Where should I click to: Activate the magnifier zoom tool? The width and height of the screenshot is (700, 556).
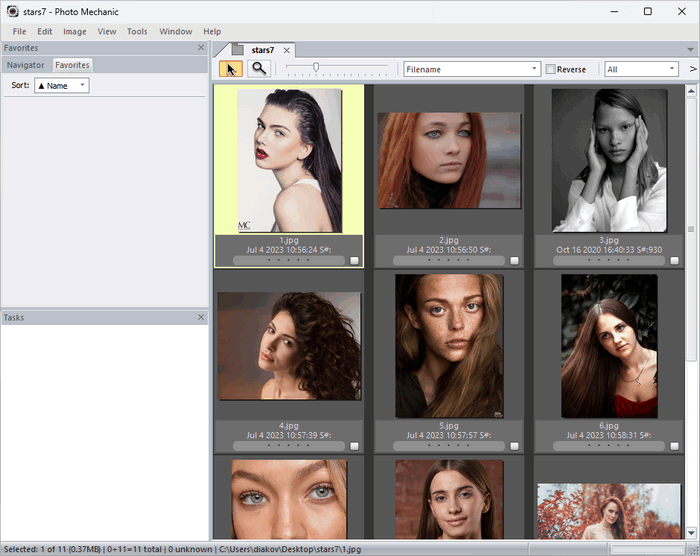point(259,69)
